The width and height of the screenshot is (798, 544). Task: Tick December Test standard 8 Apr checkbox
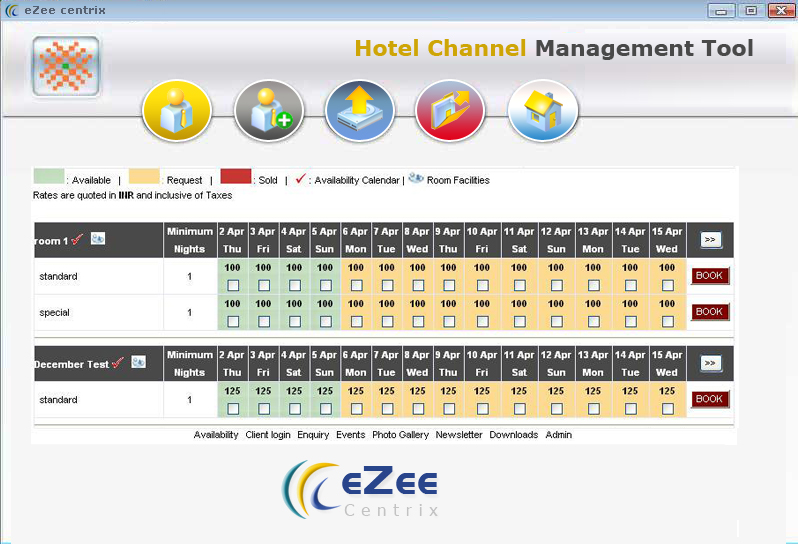tap(418, 409)
